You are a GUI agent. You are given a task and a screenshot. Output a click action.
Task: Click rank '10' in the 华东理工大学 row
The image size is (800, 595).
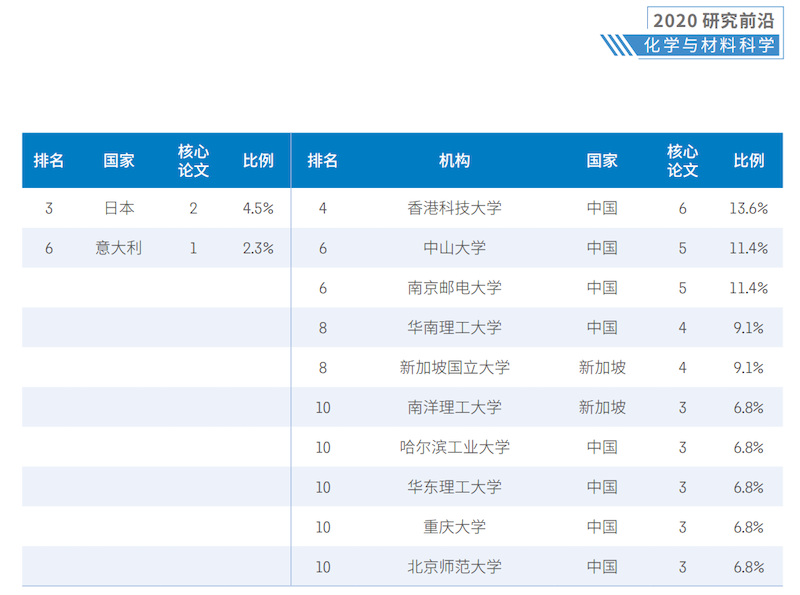(323, 487)
